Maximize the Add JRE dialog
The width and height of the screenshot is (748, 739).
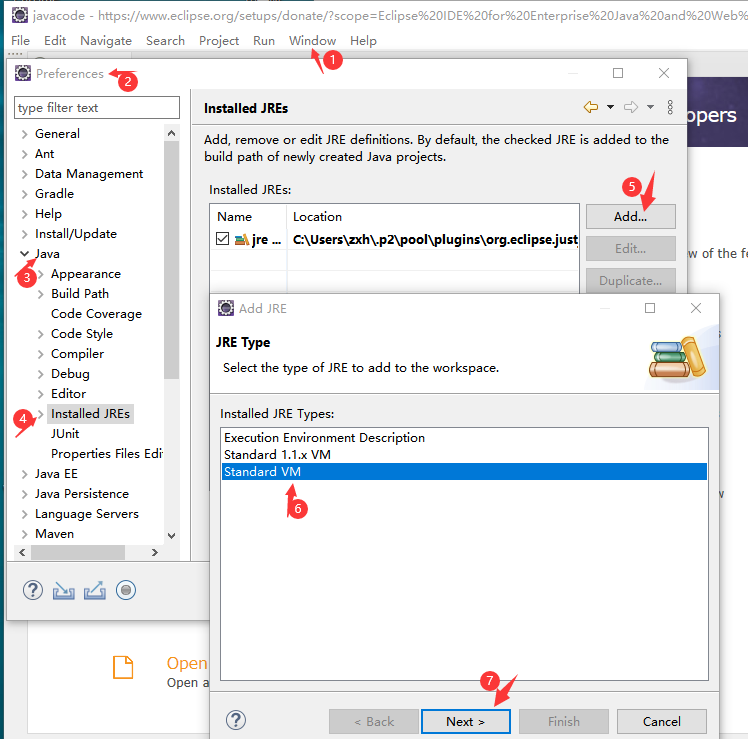(650, 308)
